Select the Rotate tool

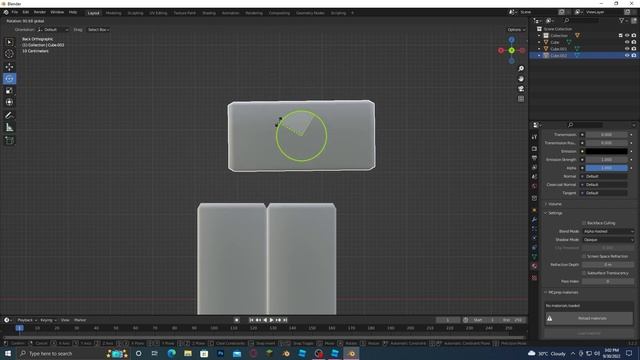coord(9,78)
